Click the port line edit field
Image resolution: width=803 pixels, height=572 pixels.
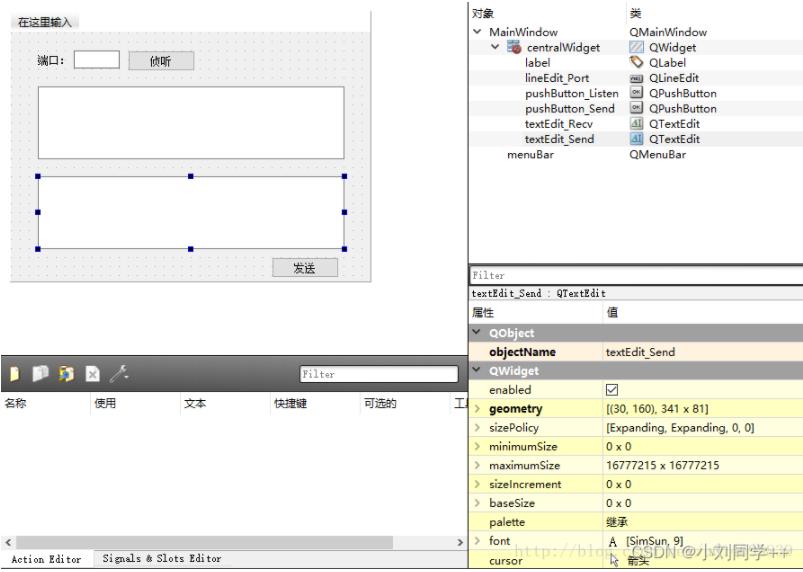97,60
